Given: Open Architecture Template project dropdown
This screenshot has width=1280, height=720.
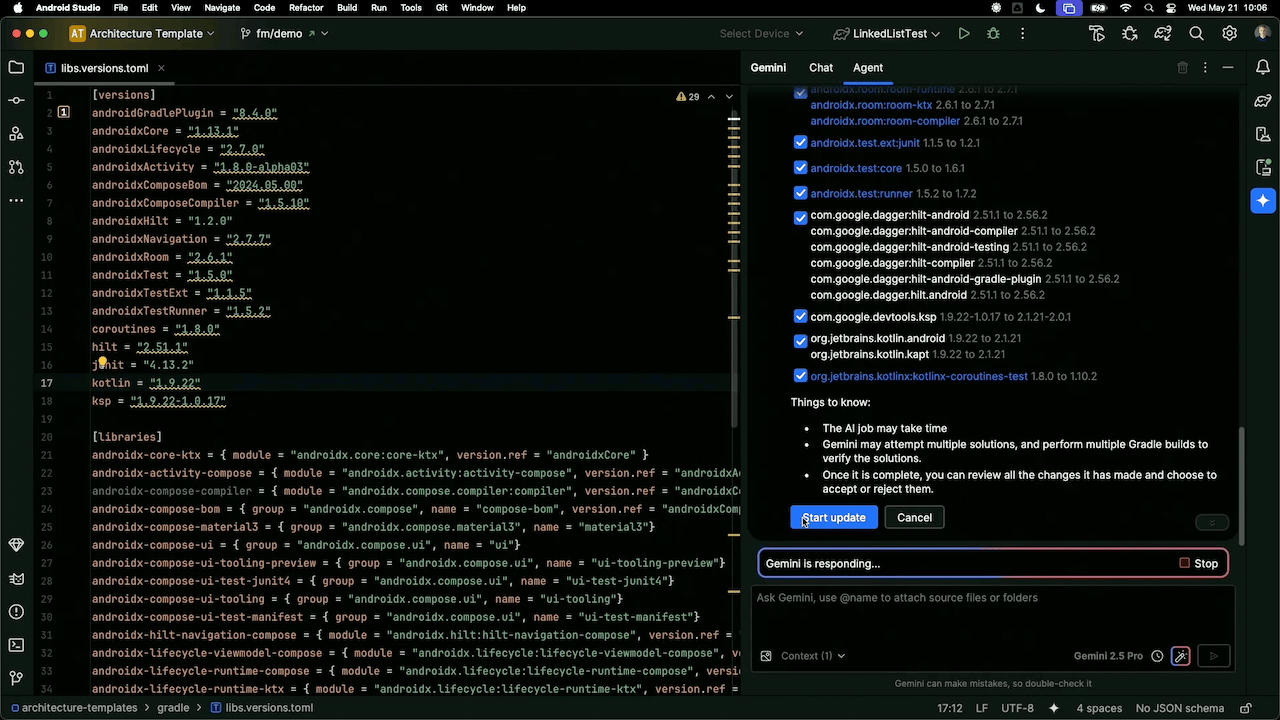Looking at the screenshot, I should [x=142, y=33].
